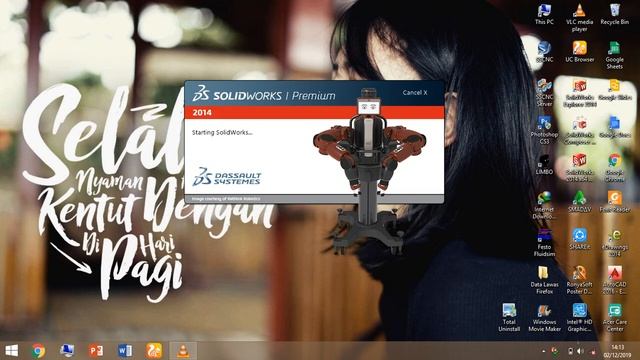Viewport: 640px width, 360px height.
Task: Open Foxit Reader desktop shortcut
Action: tap(614, 202)
